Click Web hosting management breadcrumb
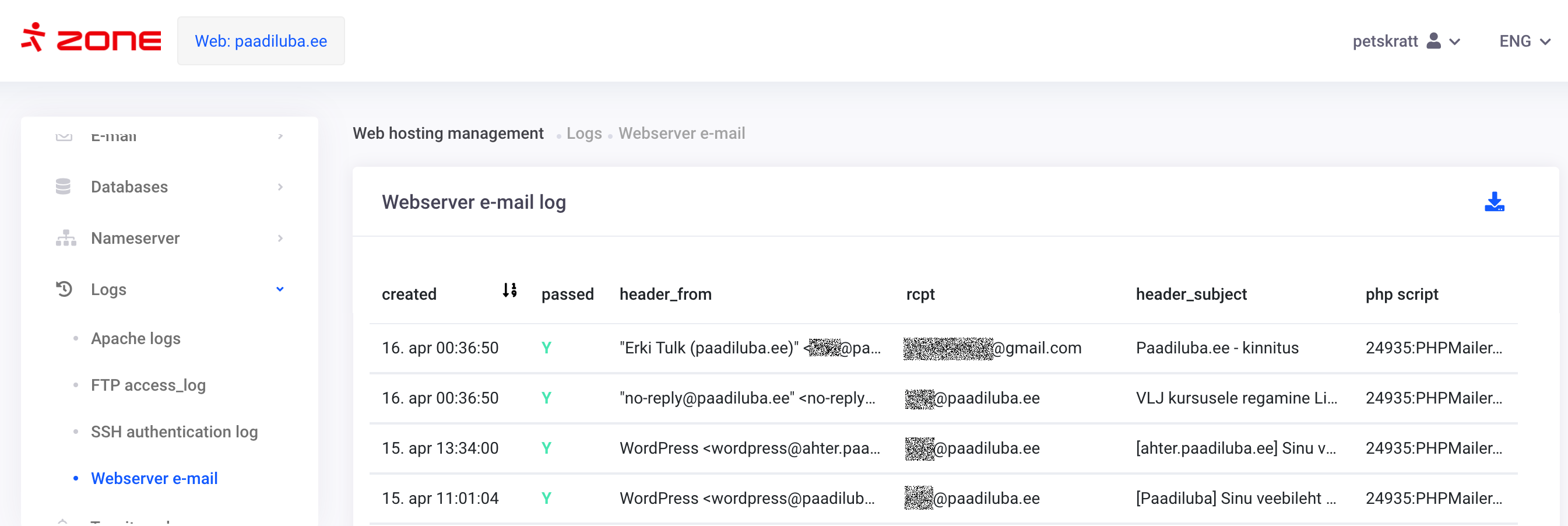Screen dimensions: 1568x526 tap(448, 134)
